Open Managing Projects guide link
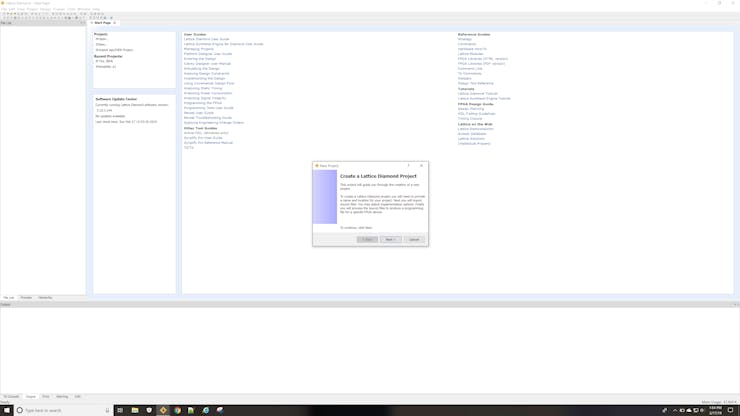The image size is (740, 416). pyautogui.click(x=199, y=49)
